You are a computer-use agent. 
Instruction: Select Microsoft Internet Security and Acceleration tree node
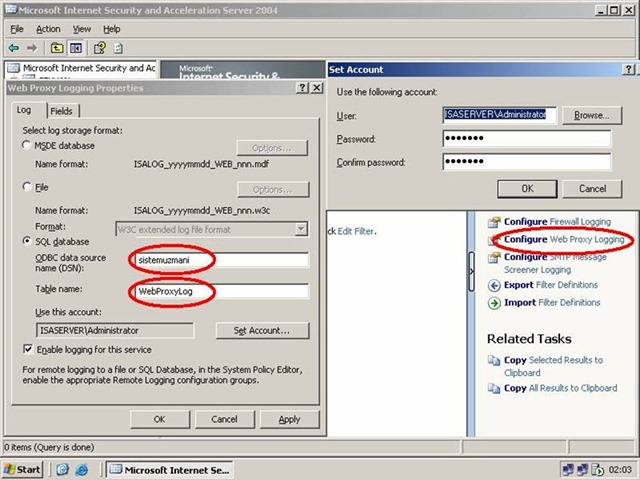[89, 68]
